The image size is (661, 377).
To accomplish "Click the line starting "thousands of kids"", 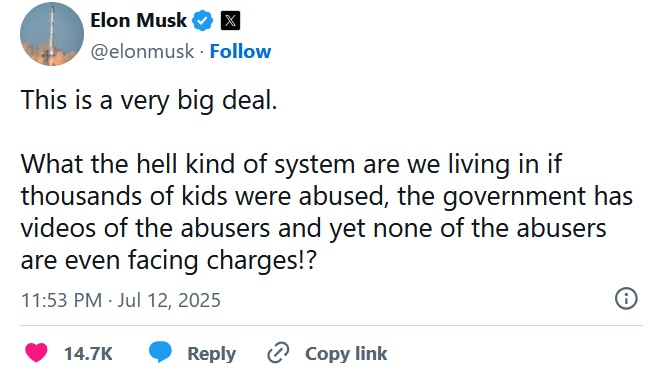I will pos(327,197).
